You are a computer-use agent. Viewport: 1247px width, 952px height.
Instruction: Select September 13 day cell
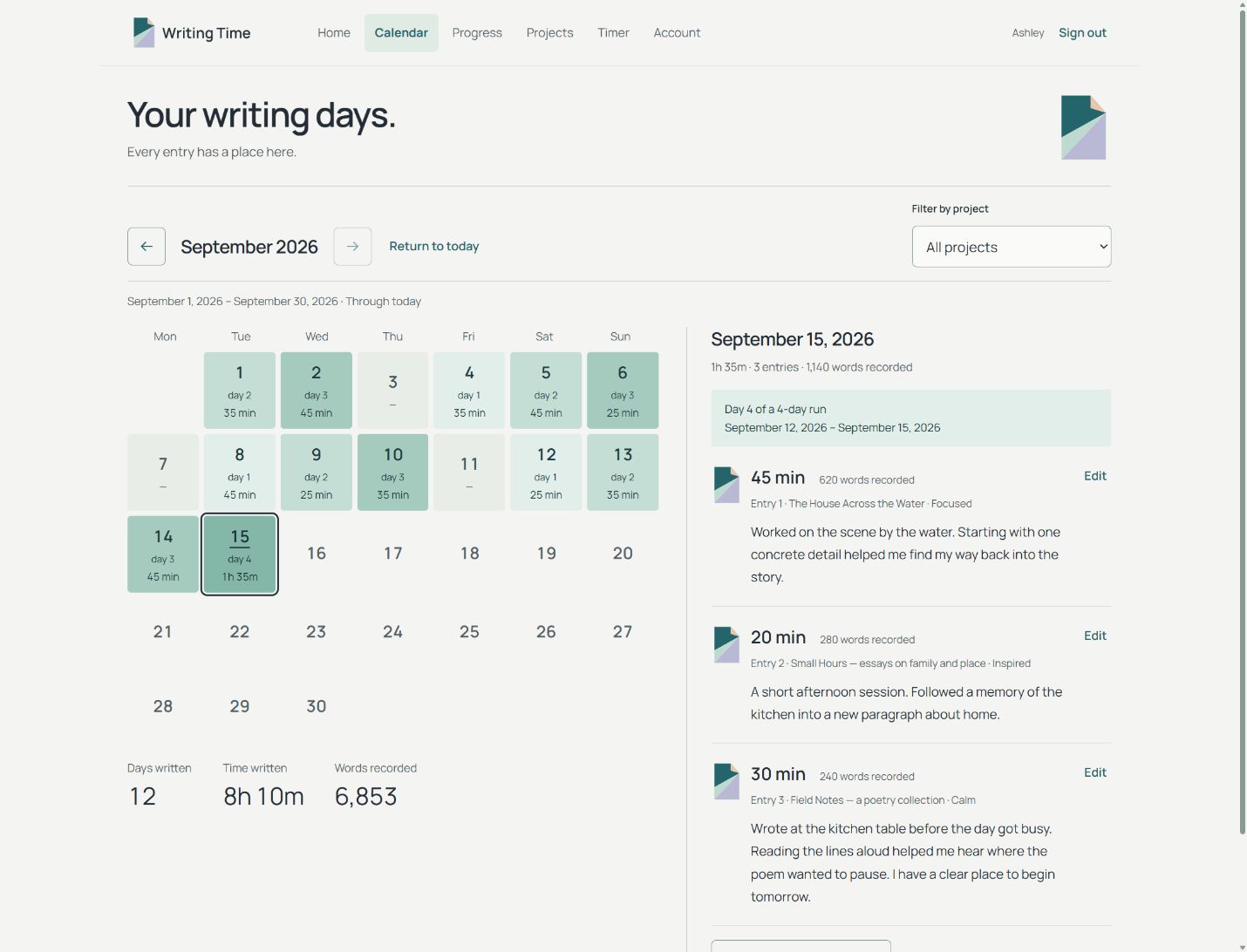[x=623, y=473]
